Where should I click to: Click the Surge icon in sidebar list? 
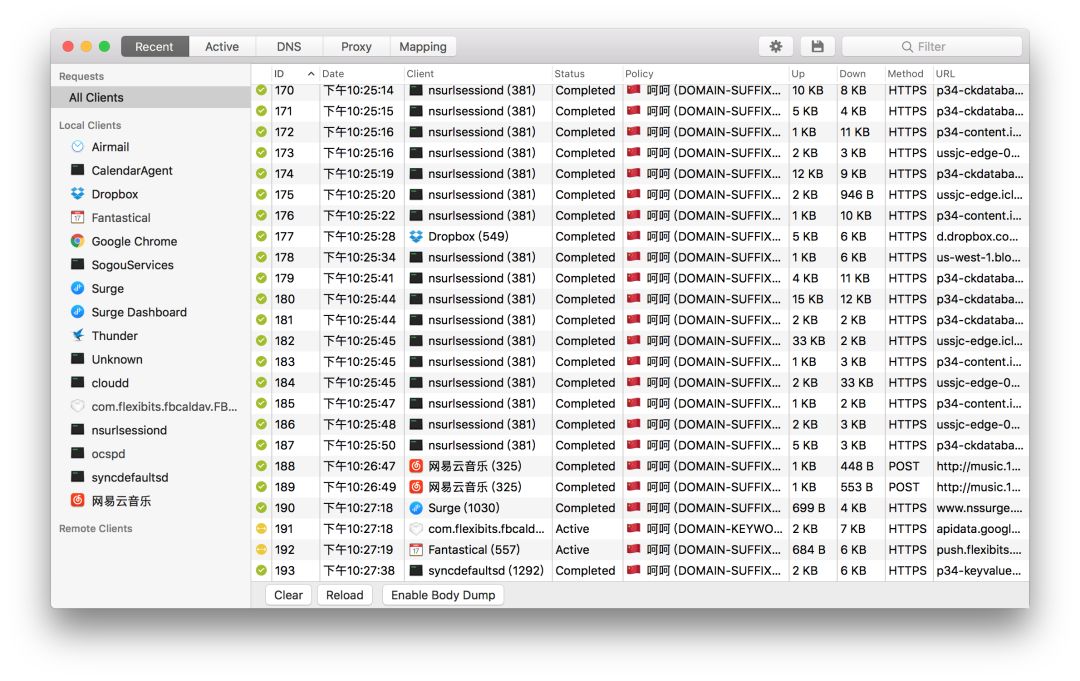pyautogui.click(x=78, y=289)
